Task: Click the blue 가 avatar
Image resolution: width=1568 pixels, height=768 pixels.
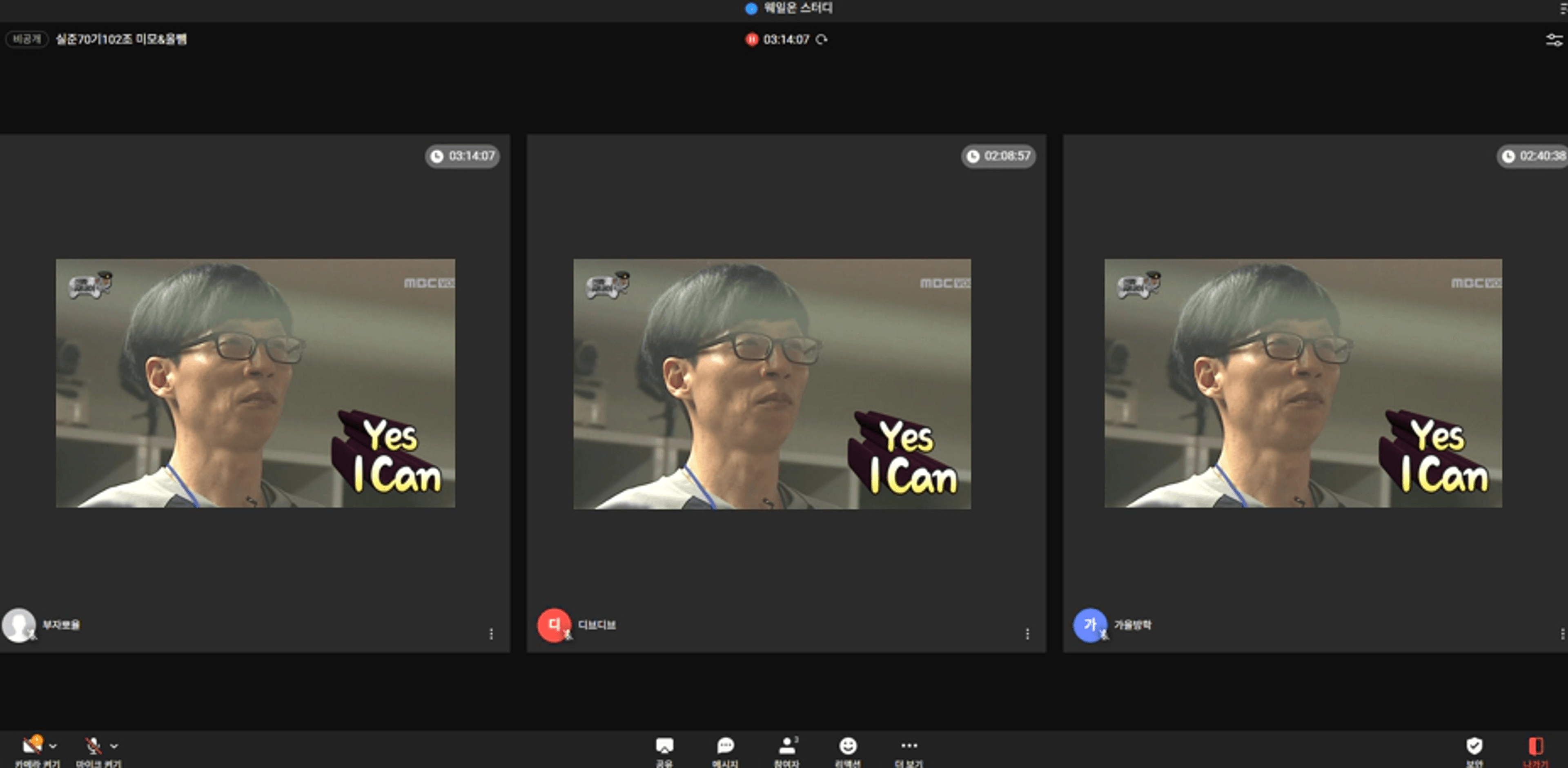Action: (1090, 625)
